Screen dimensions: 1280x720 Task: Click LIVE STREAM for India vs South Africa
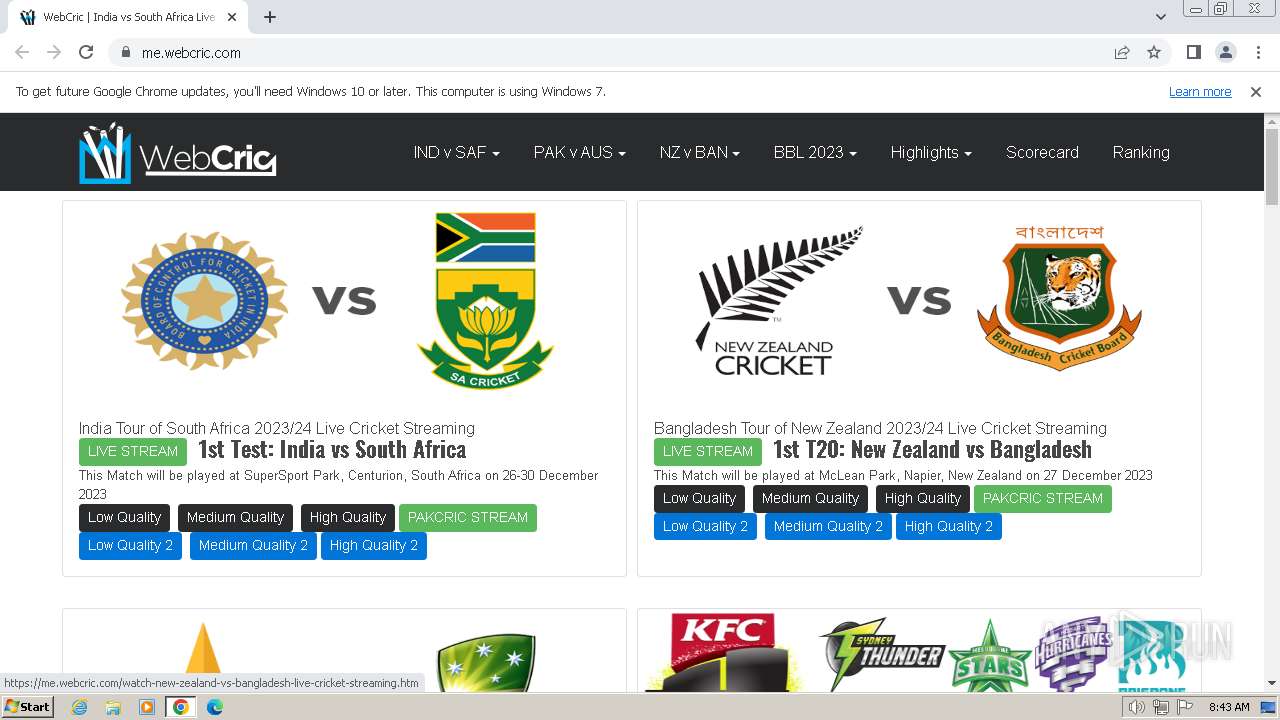[x=133, y=451]
